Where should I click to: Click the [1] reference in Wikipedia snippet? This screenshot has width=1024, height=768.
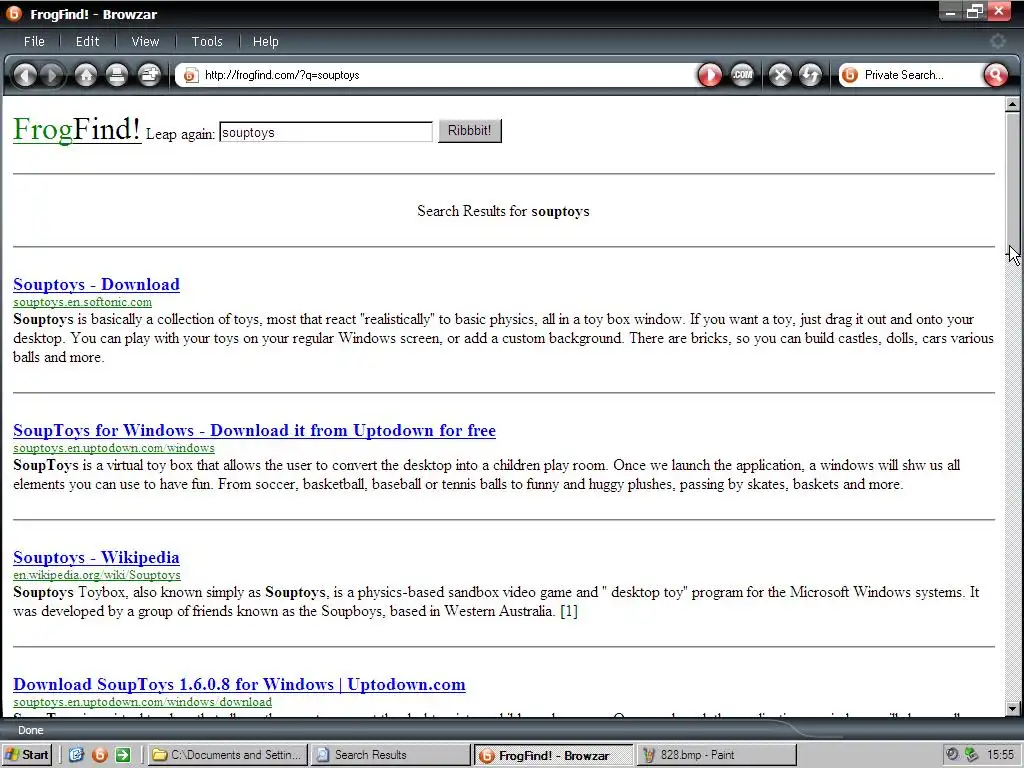click(569, 611)
